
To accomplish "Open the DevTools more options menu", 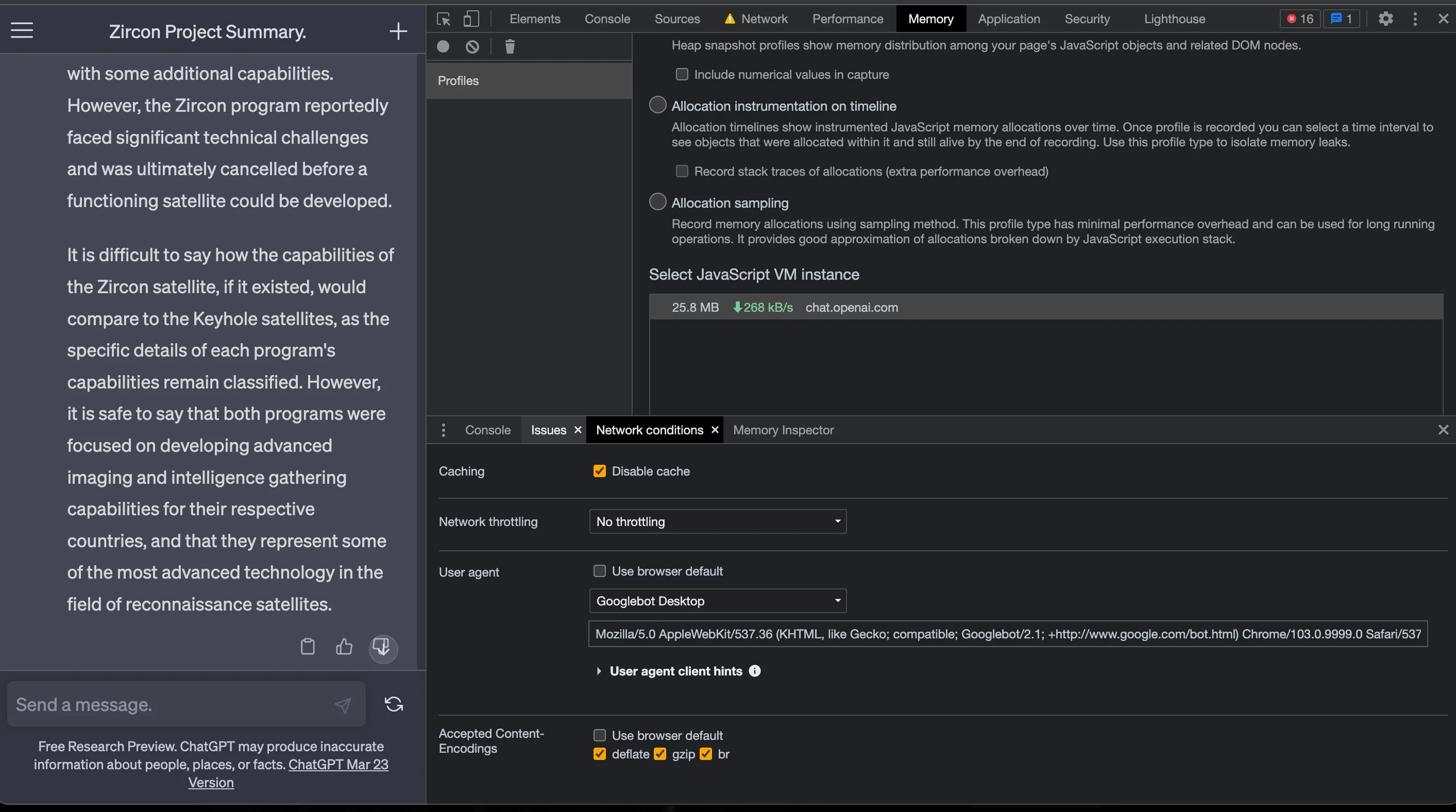I will (1415, 19).
